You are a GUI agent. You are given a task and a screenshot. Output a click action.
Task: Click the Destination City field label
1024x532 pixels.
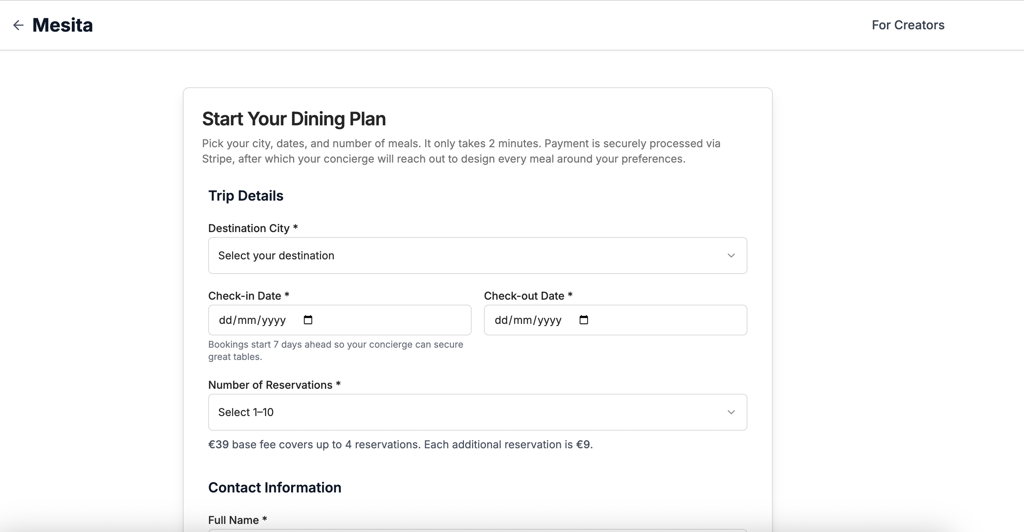point(252,228)
